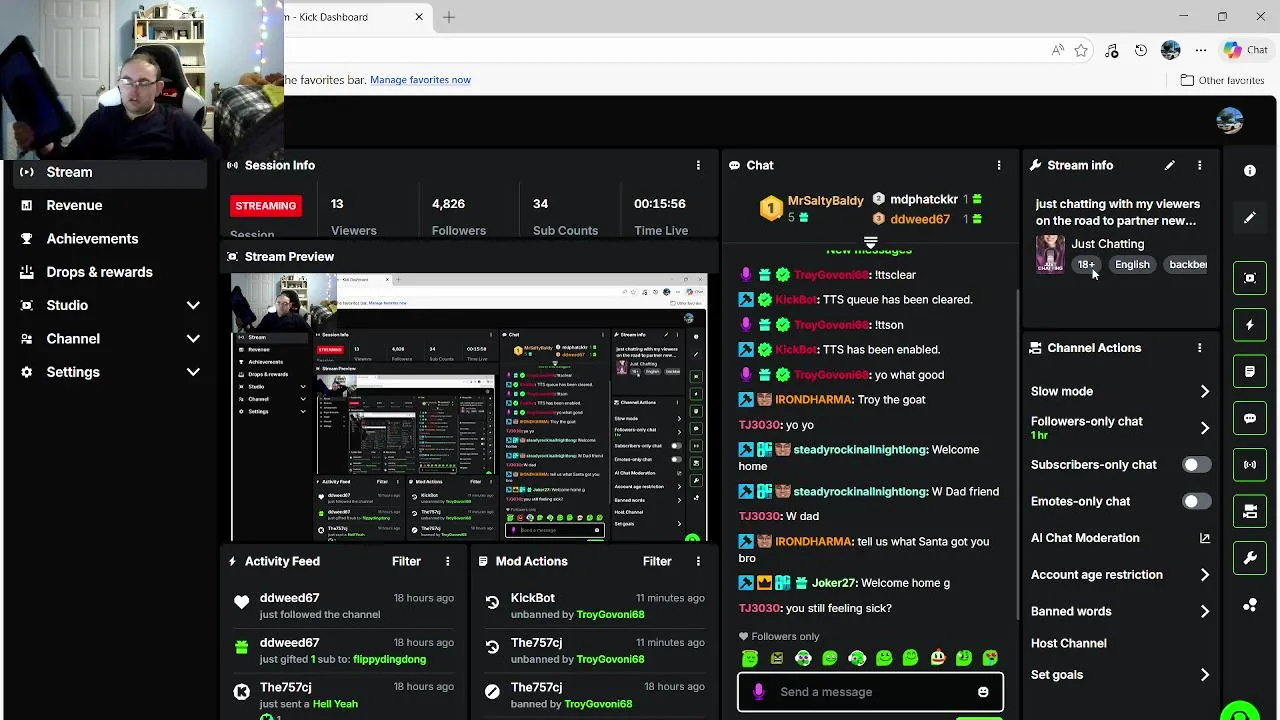Viewport: 1280px width, 720px height.
Task: Expand the Studio sidebar section
Action: tap(110, 305)
